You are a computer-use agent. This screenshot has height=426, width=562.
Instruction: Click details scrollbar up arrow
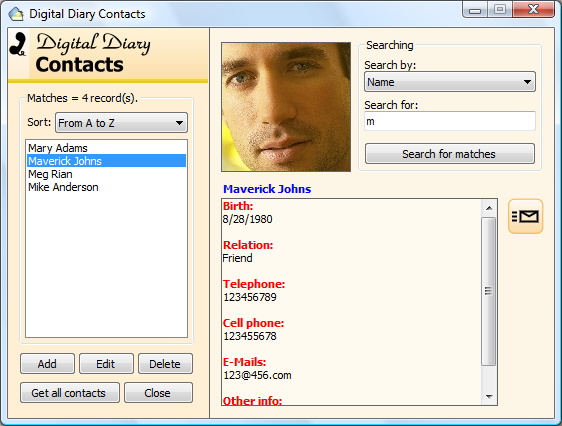coord(489,208)
